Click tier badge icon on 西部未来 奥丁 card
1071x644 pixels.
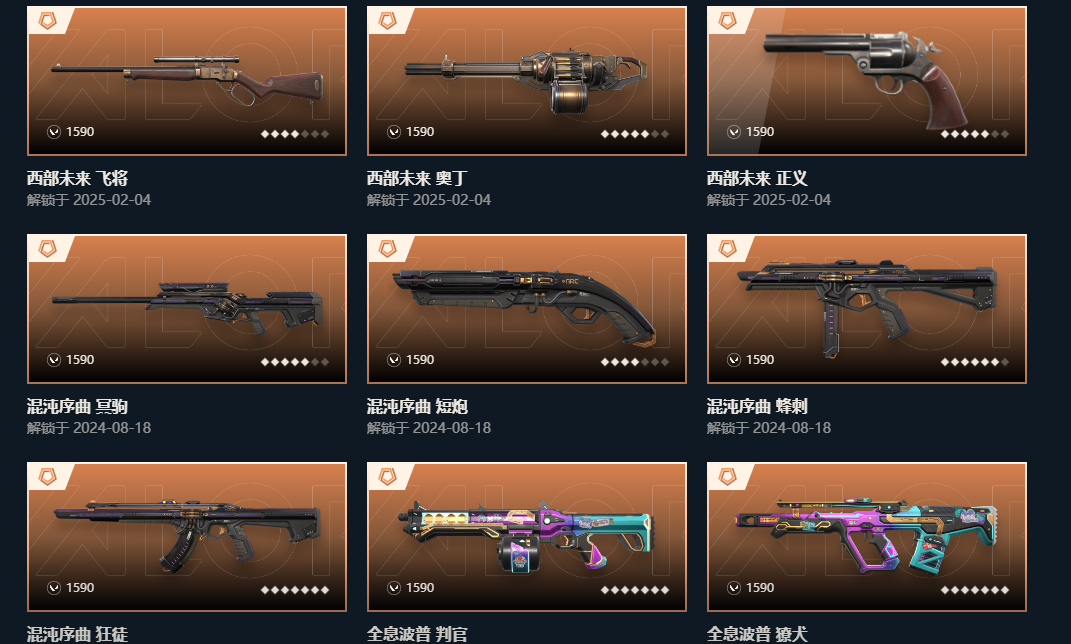(x=387, y=21)
